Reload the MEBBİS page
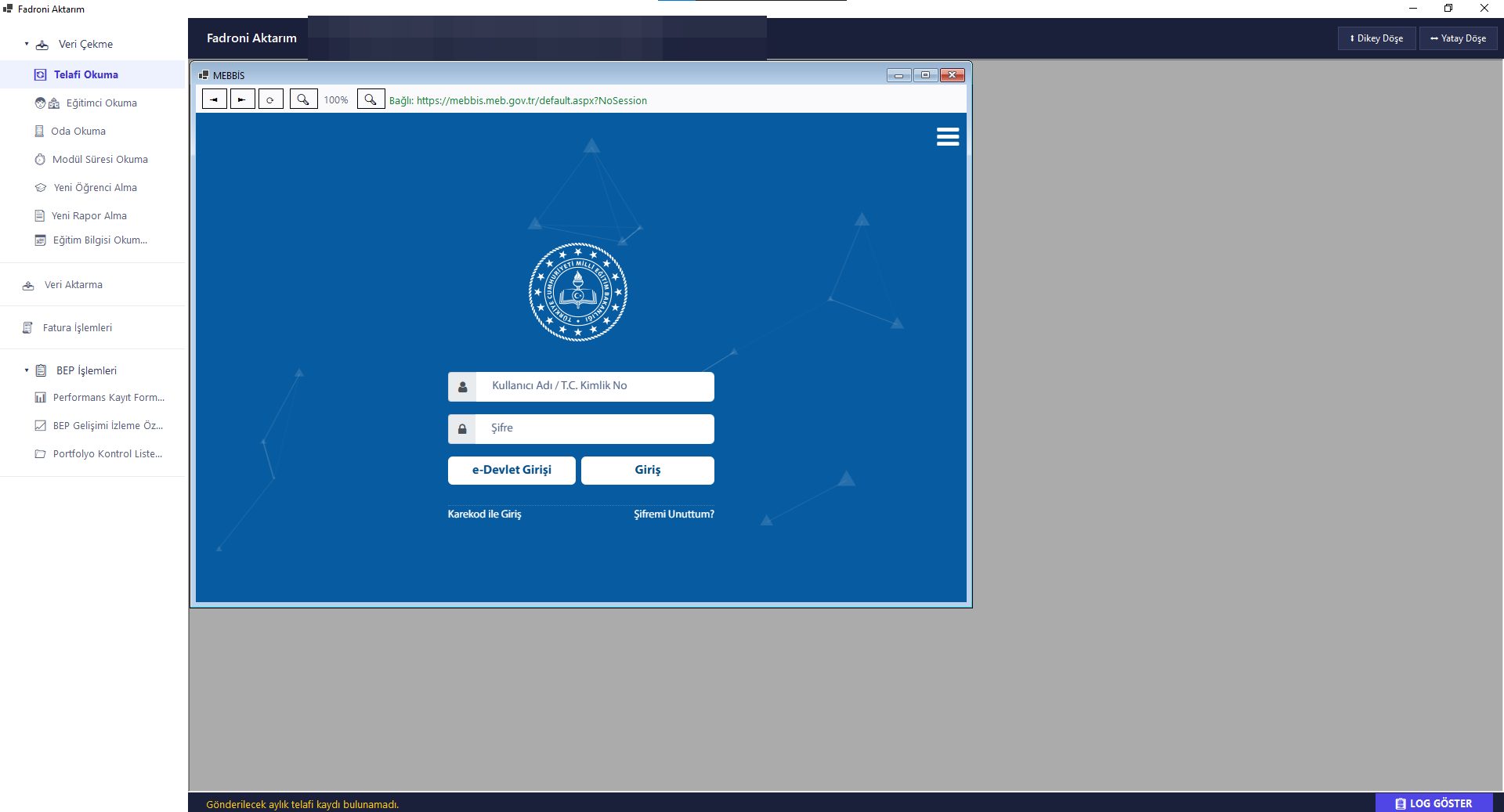Viewport: 1504px width, 812px height. tap(271, 99)
